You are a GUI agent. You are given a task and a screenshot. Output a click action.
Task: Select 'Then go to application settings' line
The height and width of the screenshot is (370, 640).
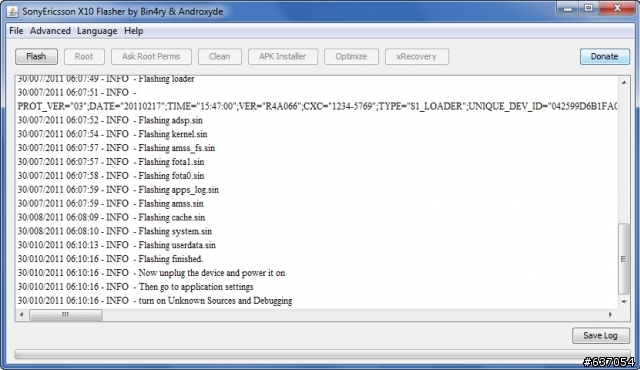click(x=135, y=287)
